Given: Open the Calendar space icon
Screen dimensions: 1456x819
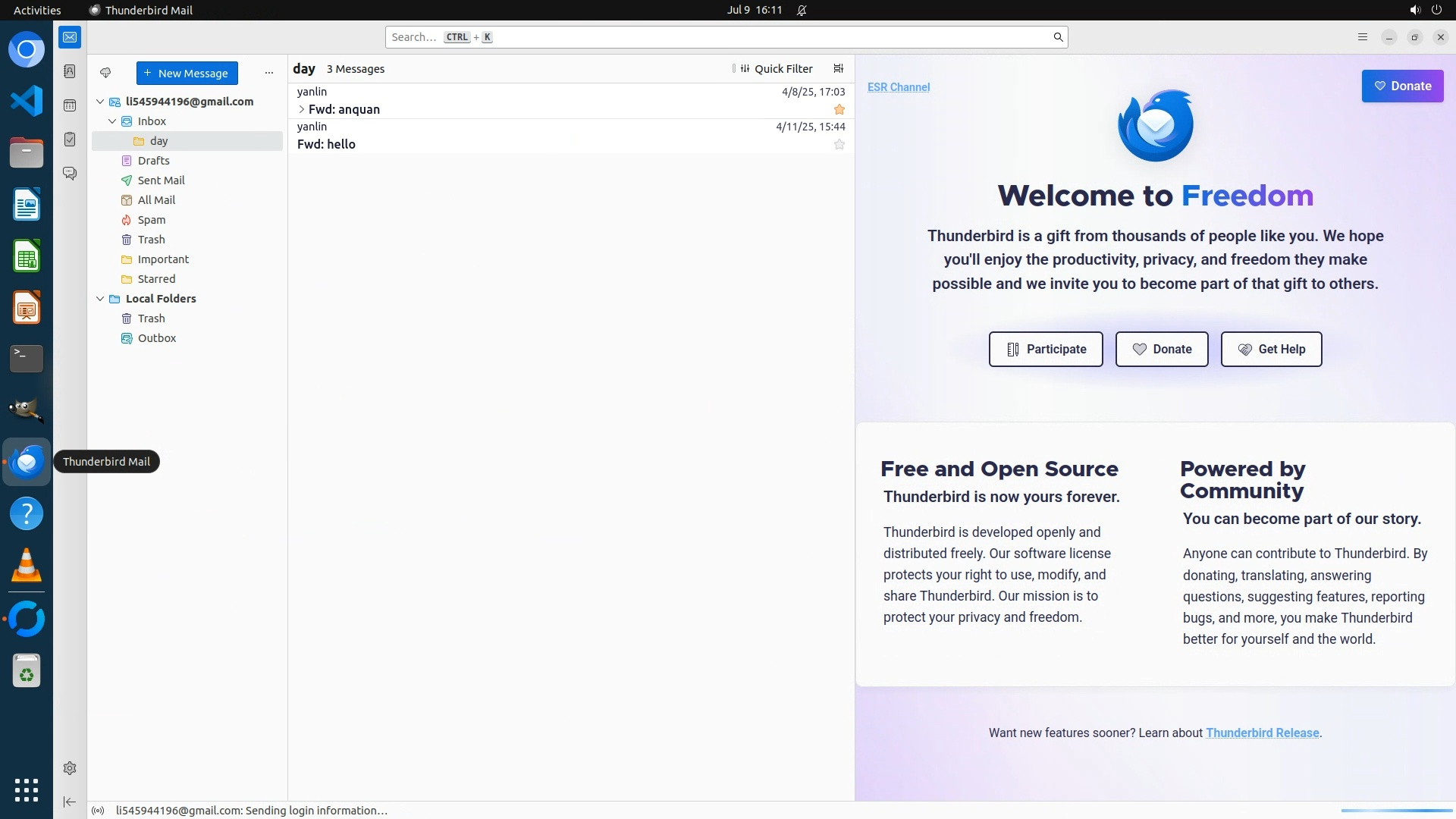Looking at the screenshot, I should coord(70,105).
